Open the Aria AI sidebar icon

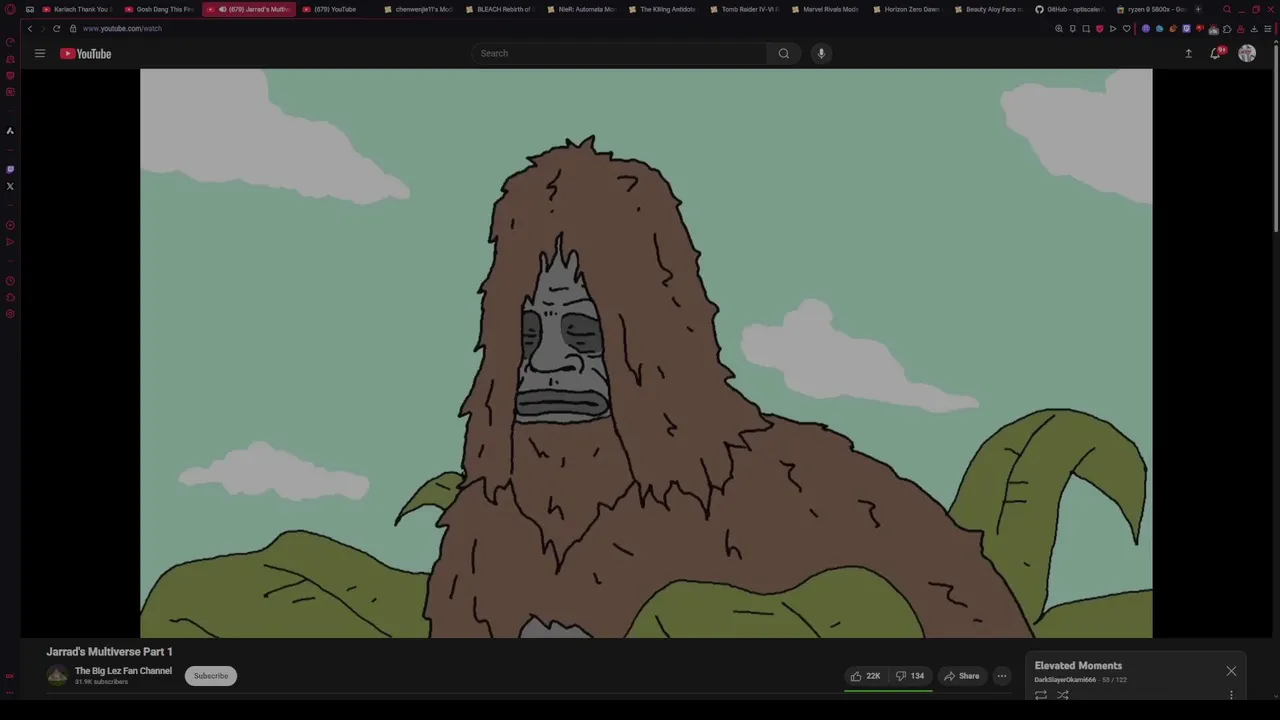tap(10, 131)
